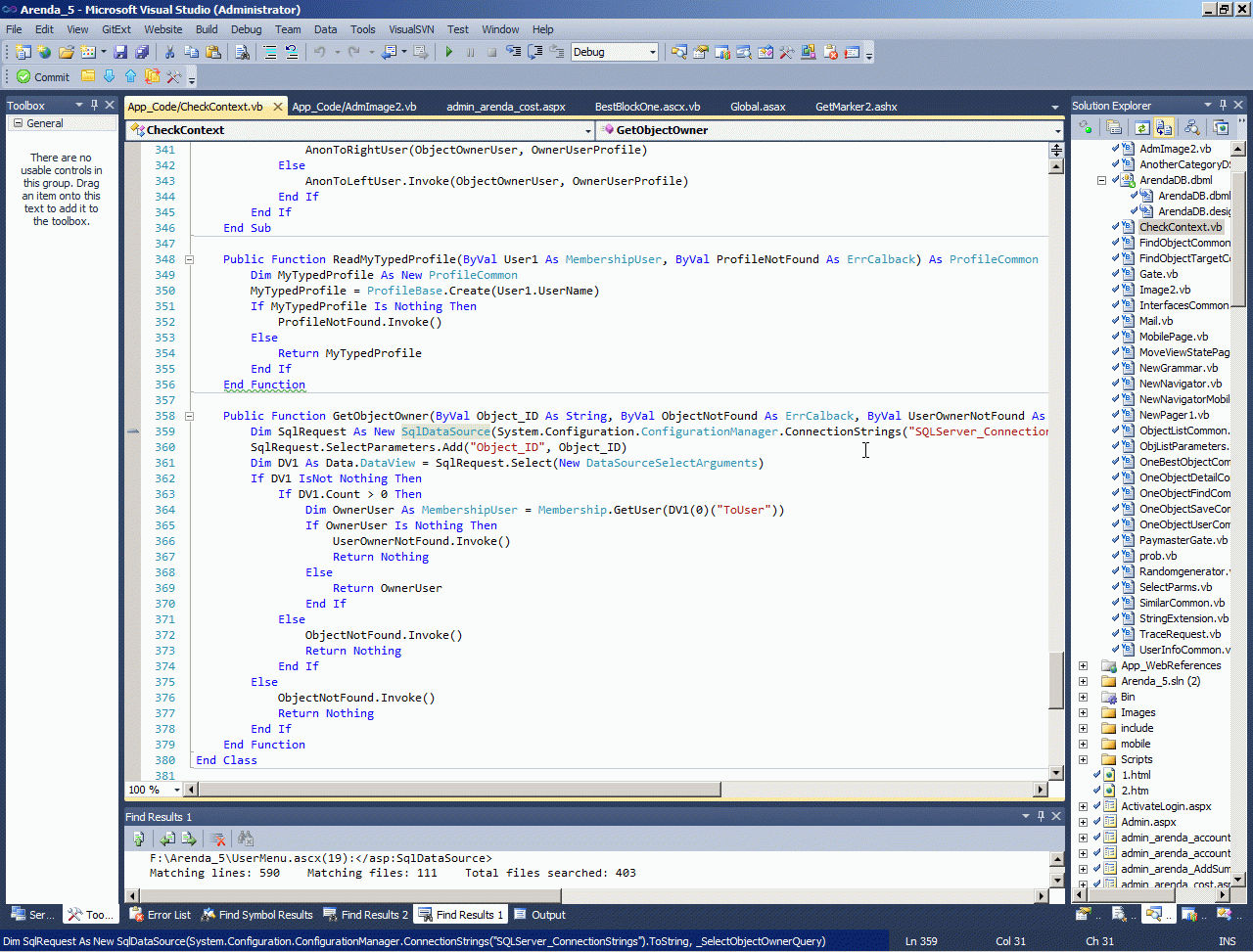Open the yellow folder icon beside Commit
Image resolution: width=1253 pixels, height=952 pixels.
point(88,76)
